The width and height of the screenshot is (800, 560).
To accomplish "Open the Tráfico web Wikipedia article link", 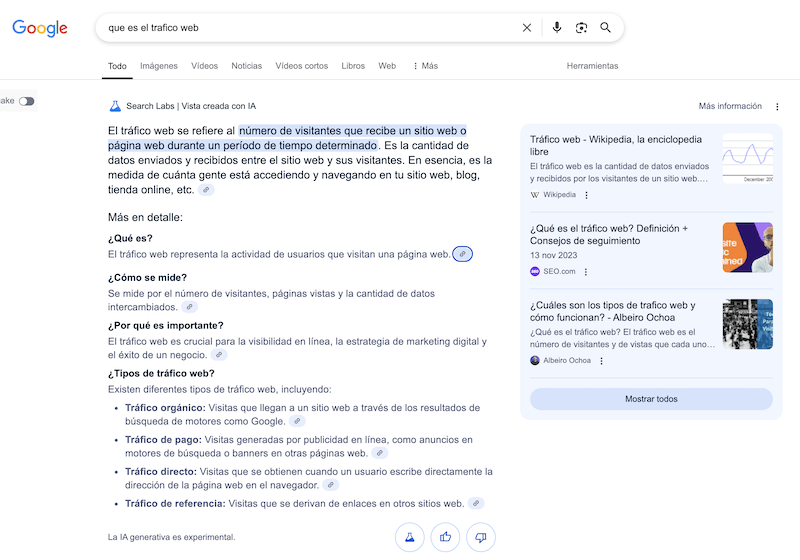I will 616,145.
